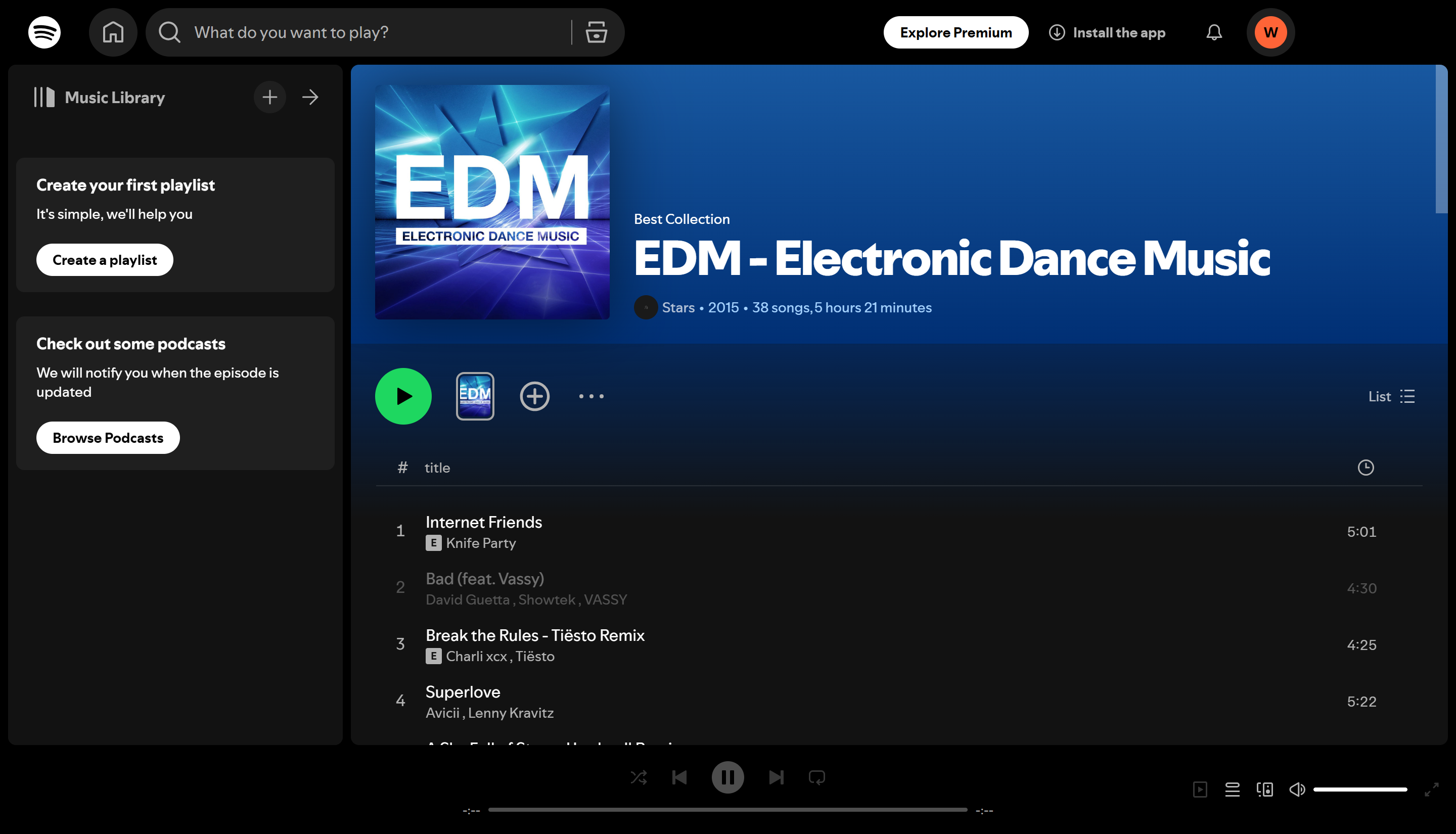This screenshot has height=834, width=1456.
Task: Enable shuffle playback
Action: (x=639, y=777)
